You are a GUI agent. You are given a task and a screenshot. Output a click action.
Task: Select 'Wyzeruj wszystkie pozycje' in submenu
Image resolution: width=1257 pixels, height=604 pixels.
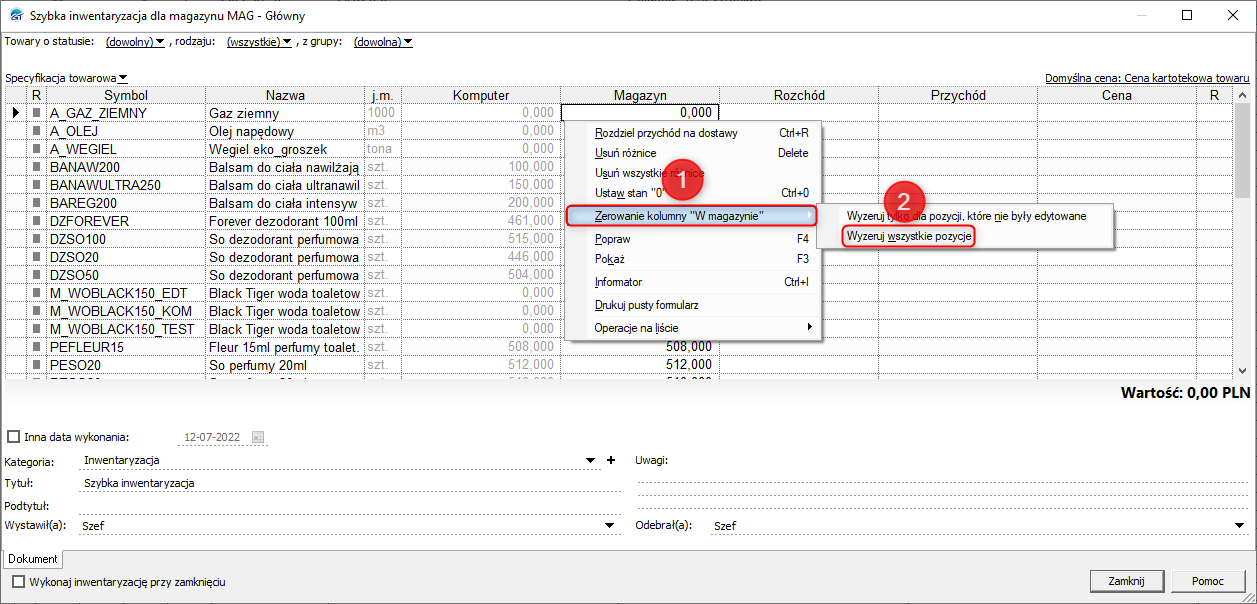(x=908, y=236)
